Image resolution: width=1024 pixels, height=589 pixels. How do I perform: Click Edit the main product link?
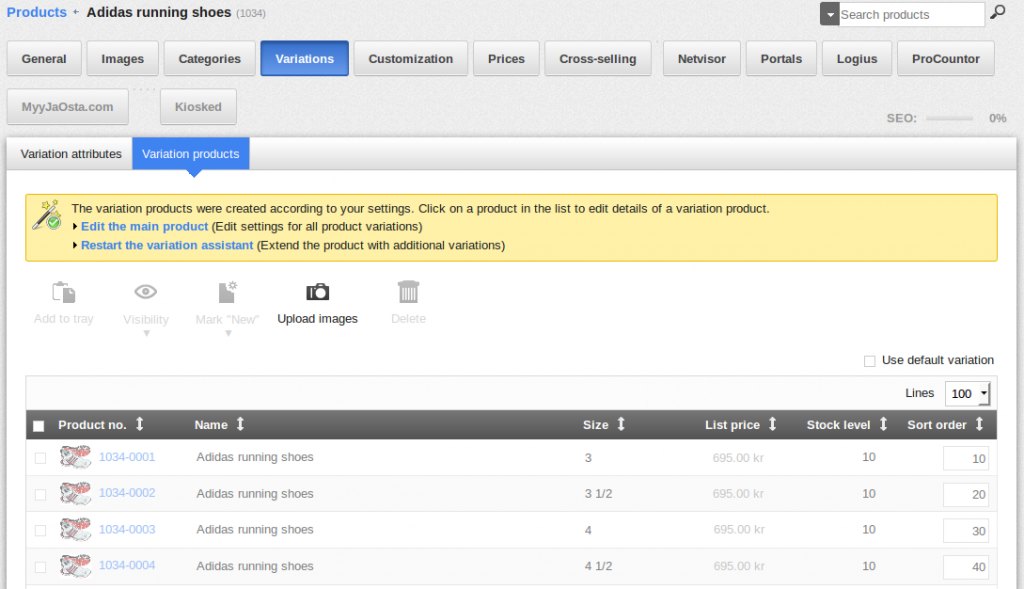[144, 227]
